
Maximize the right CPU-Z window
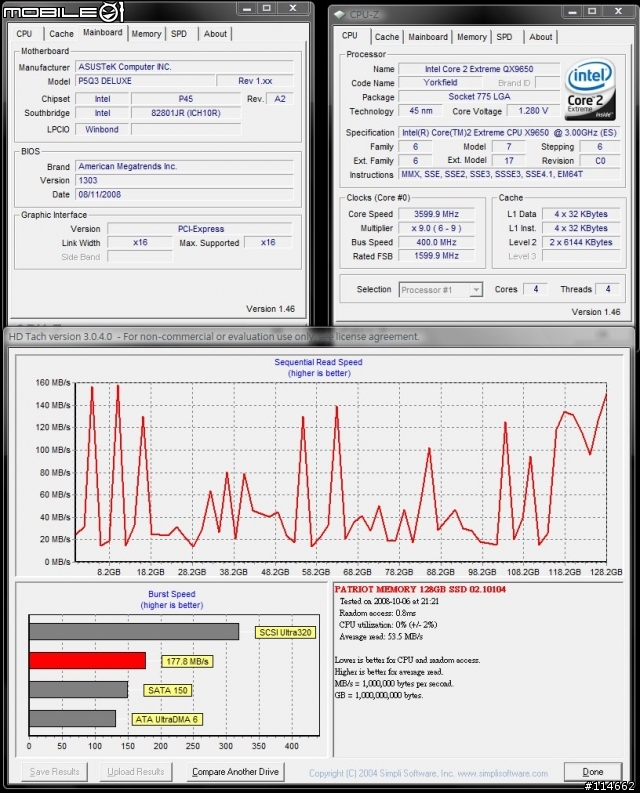[x=592, y=11]
